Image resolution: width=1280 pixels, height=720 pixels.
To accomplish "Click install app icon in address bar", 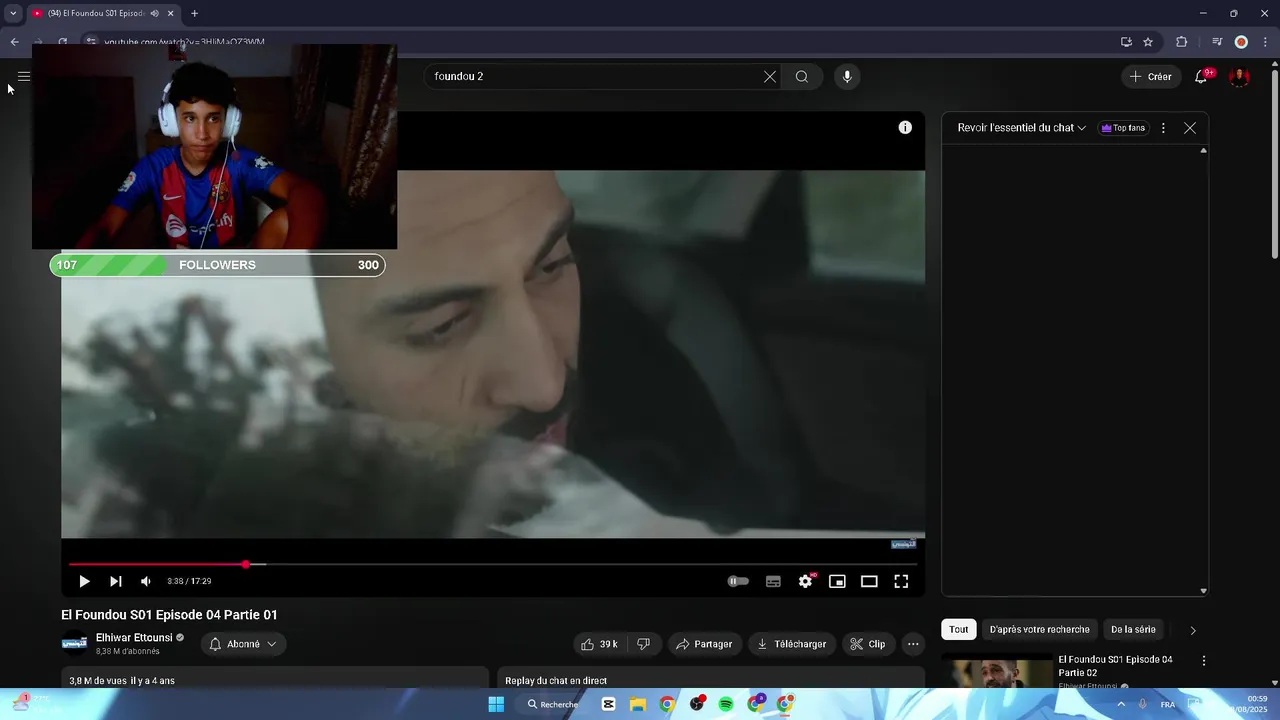I will 1126,42.
